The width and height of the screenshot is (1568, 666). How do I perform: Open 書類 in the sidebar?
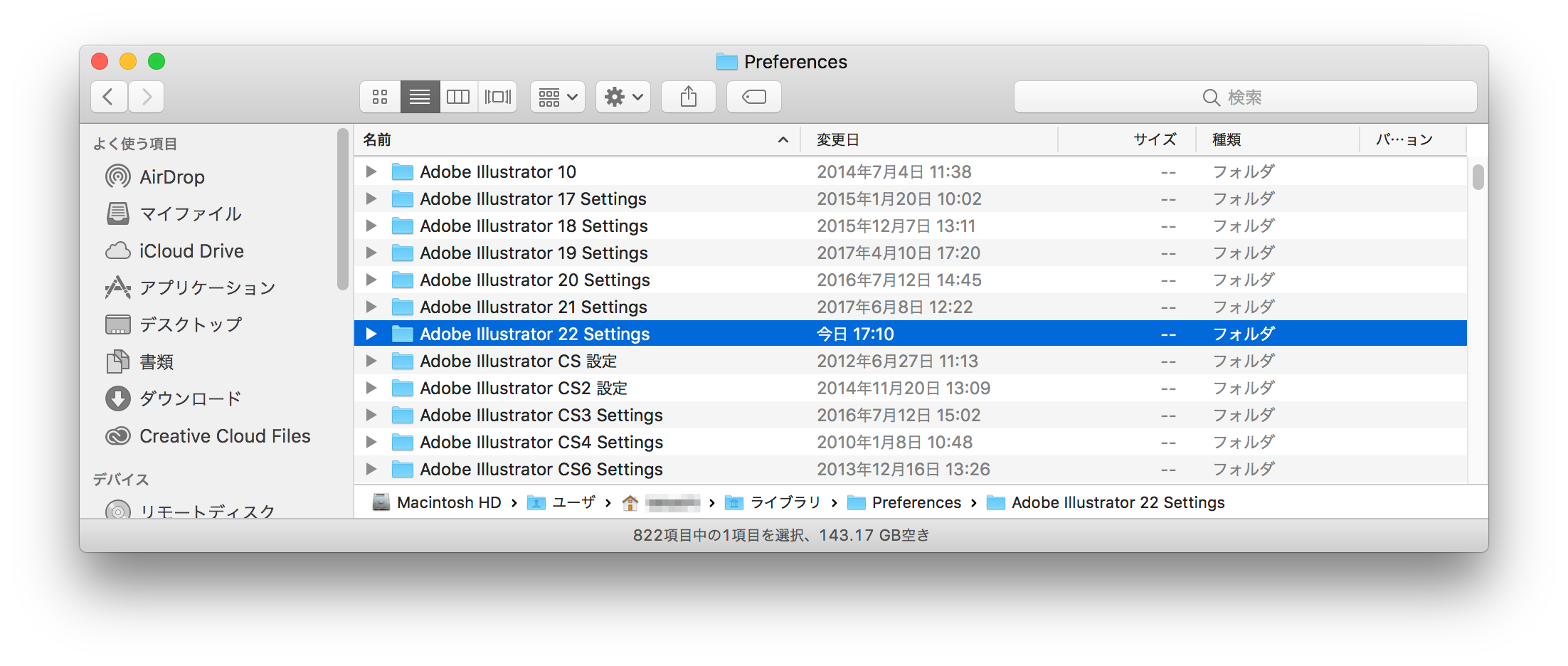click(x=139, y=361)
